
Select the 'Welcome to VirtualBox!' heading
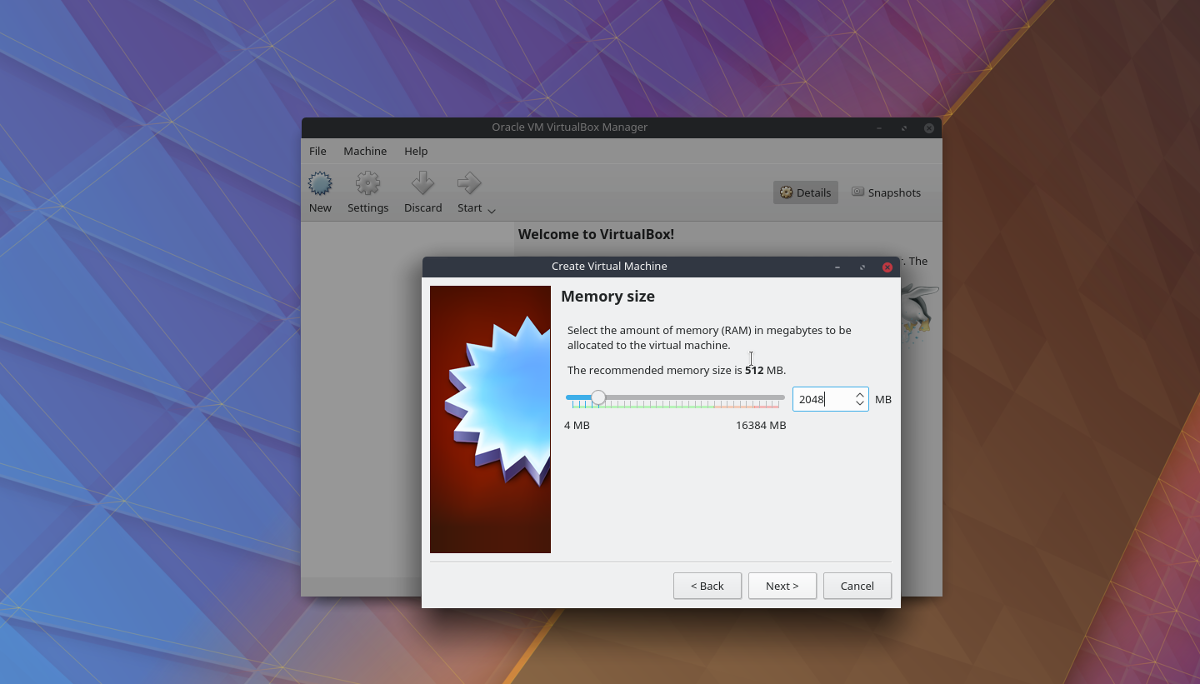pos(596,234)
